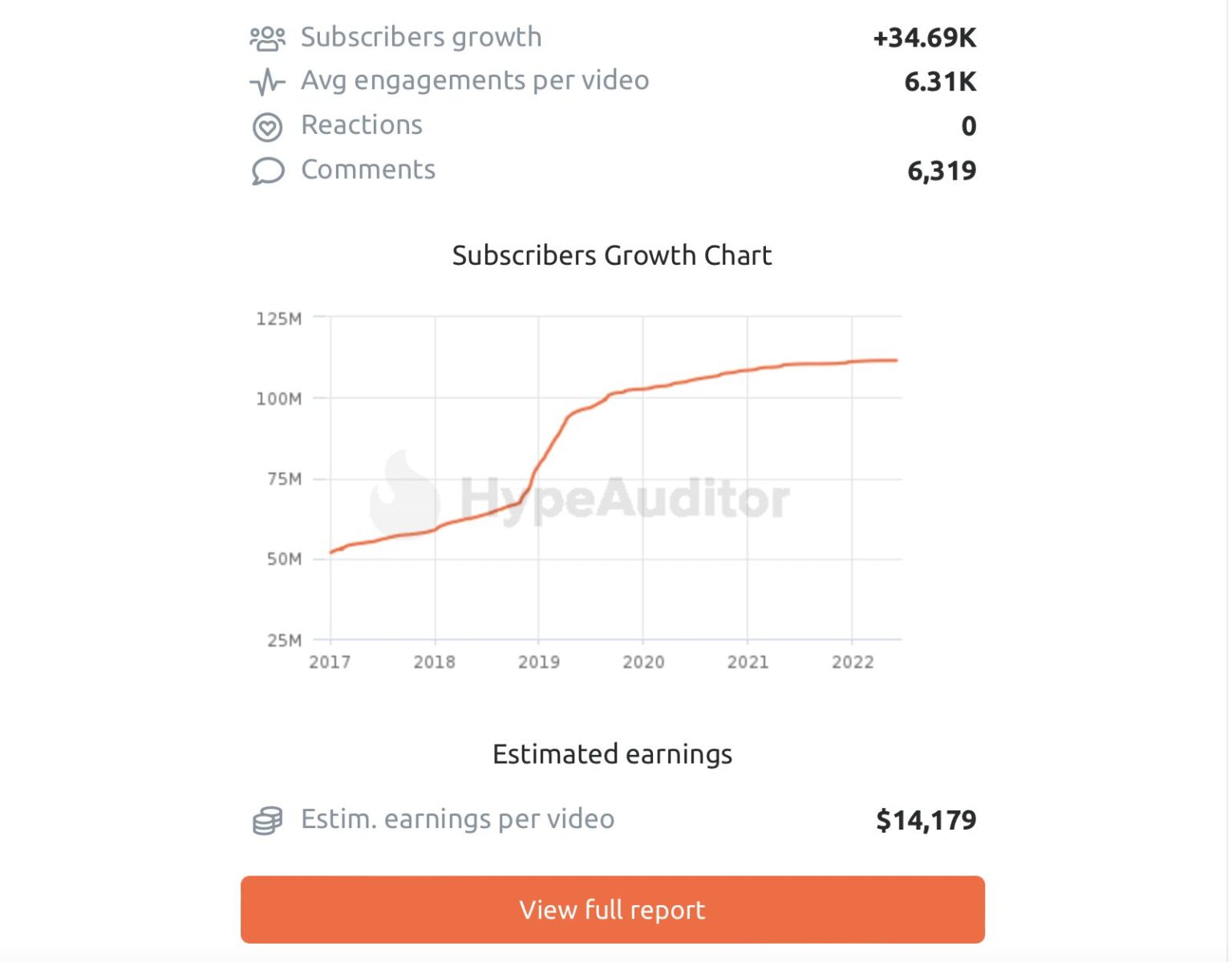Open the Subscribers growth metric row
Image resolution: width=1232 pixels, height=962 pixels.
tap(420, 36)
